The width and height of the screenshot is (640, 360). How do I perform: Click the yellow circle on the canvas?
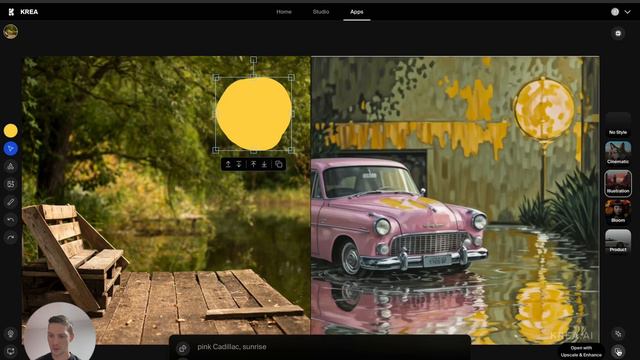coord(254,113)
